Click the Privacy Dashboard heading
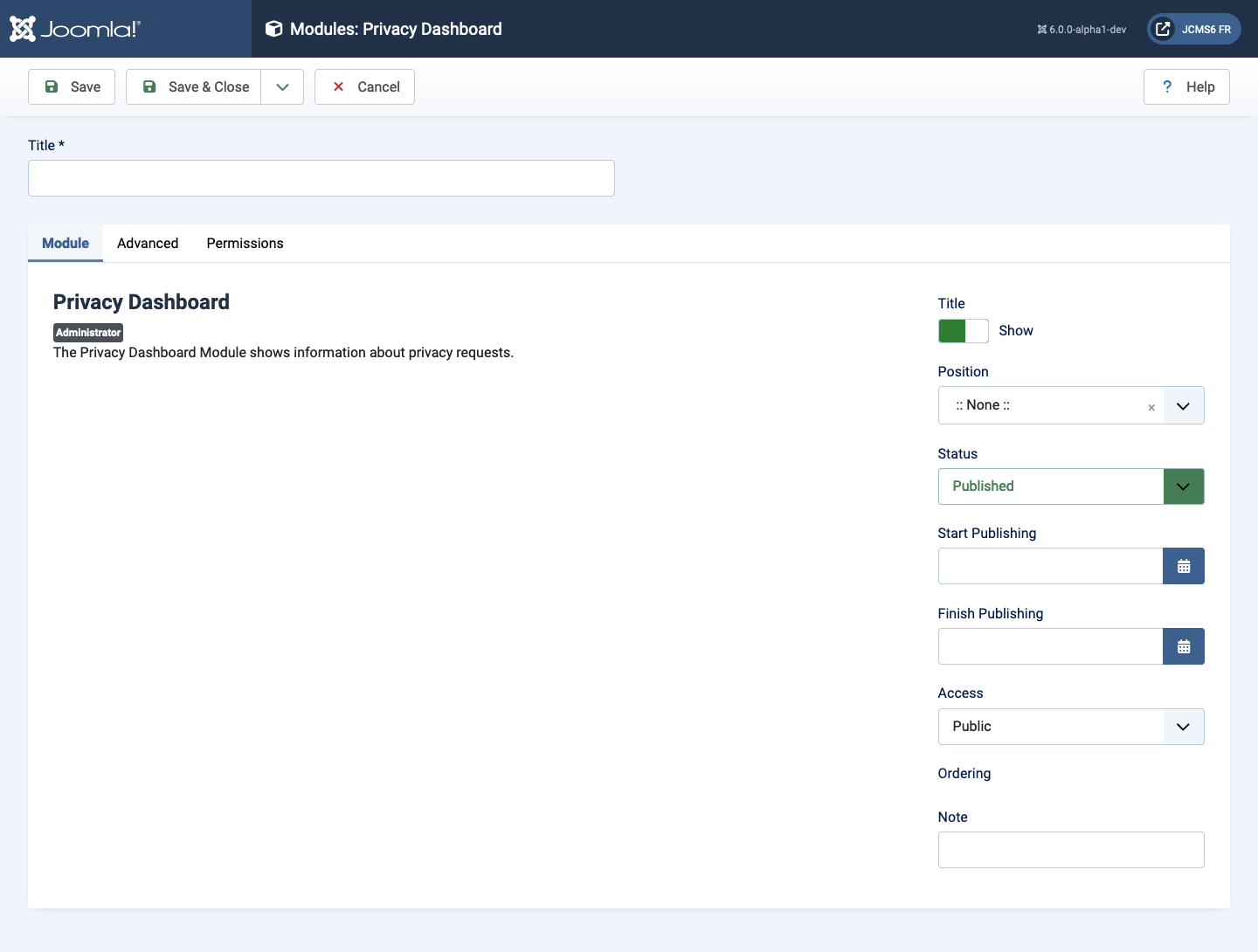 tap(142, 302)
